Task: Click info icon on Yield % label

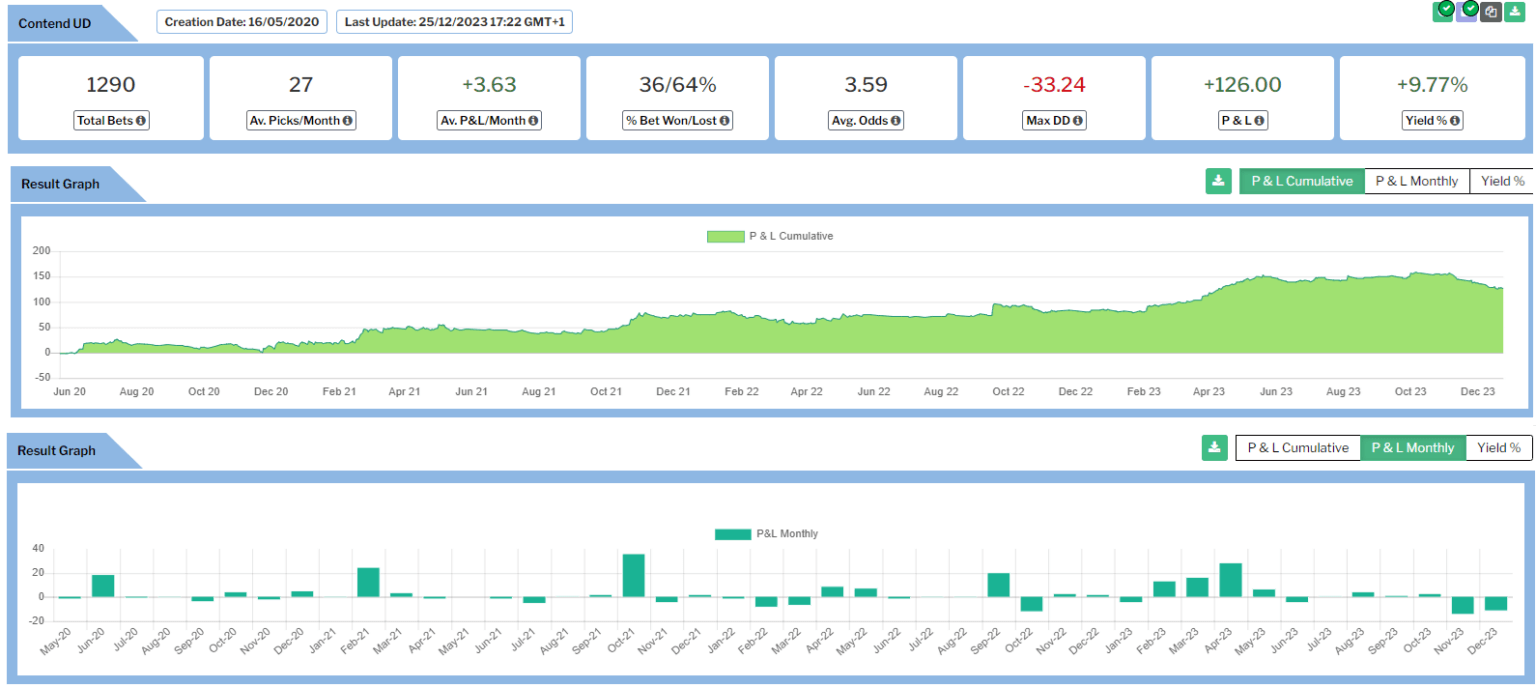Action: pos(1455,121)
